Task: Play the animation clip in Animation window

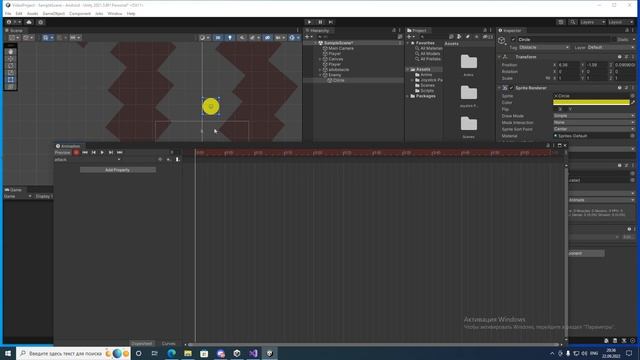Action: (102, 152)
